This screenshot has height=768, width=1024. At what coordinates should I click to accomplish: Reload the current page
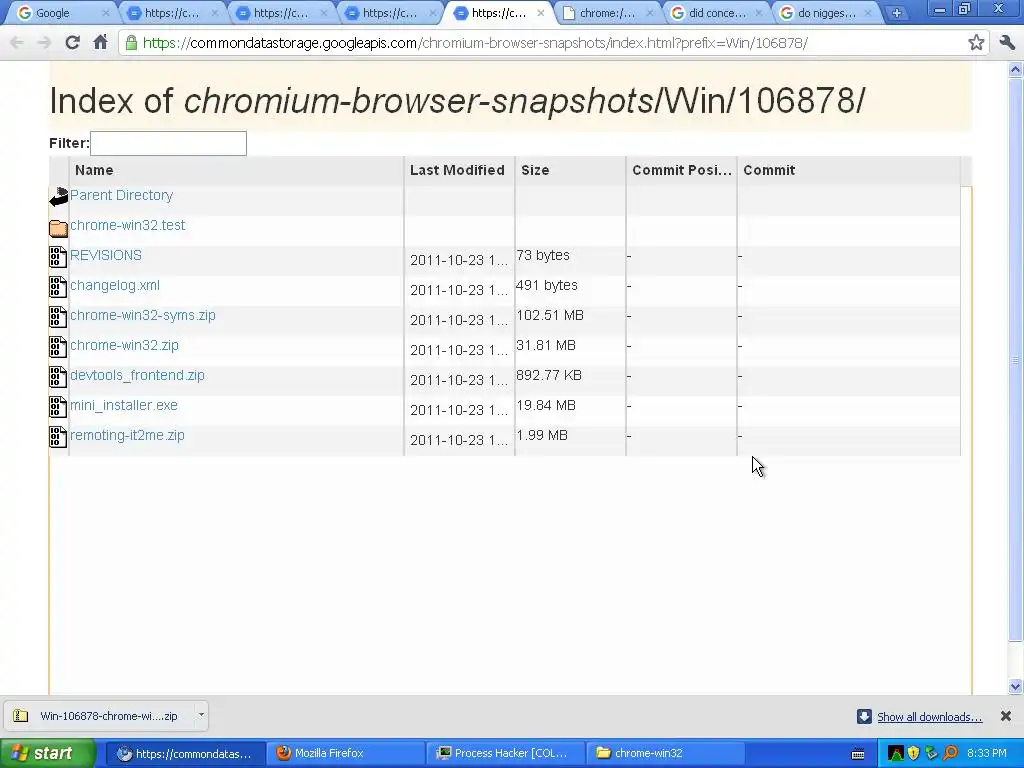click(72, 43)
